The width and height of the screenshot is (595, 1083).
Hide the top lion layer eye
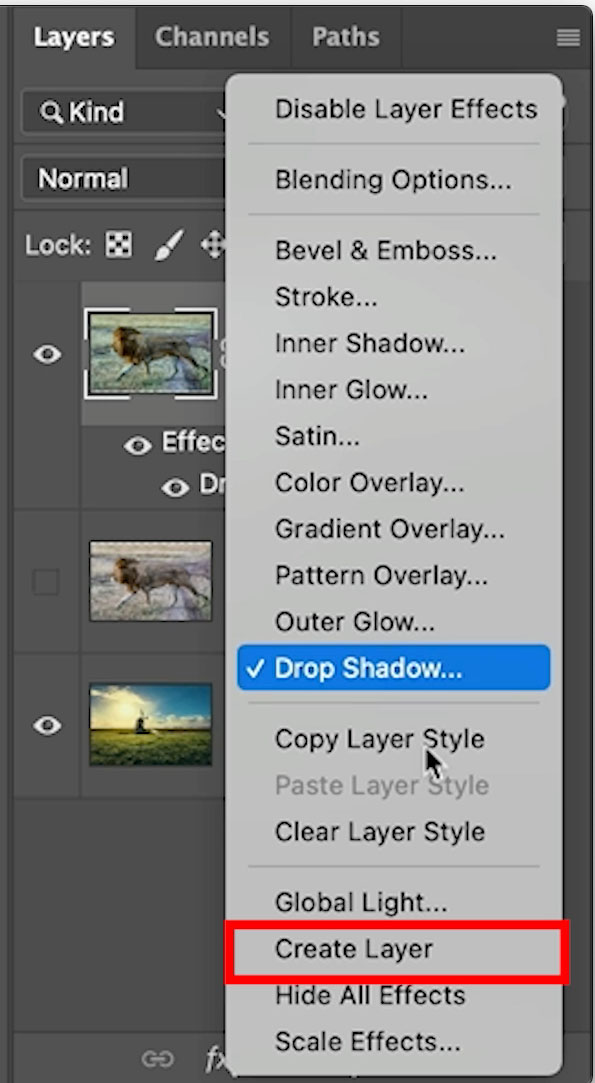coord(47,355)
